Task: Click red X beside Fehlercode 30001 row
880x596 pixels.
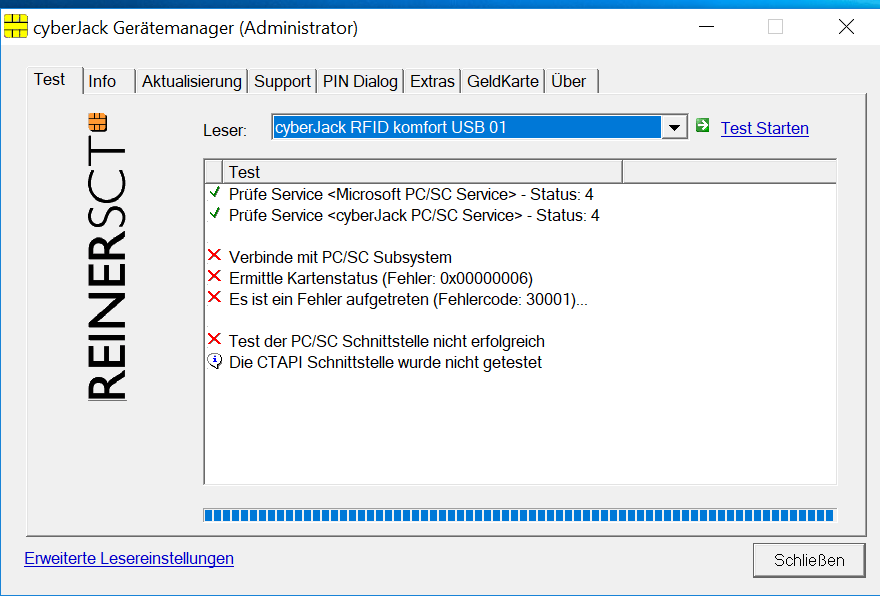Action: 214,297
